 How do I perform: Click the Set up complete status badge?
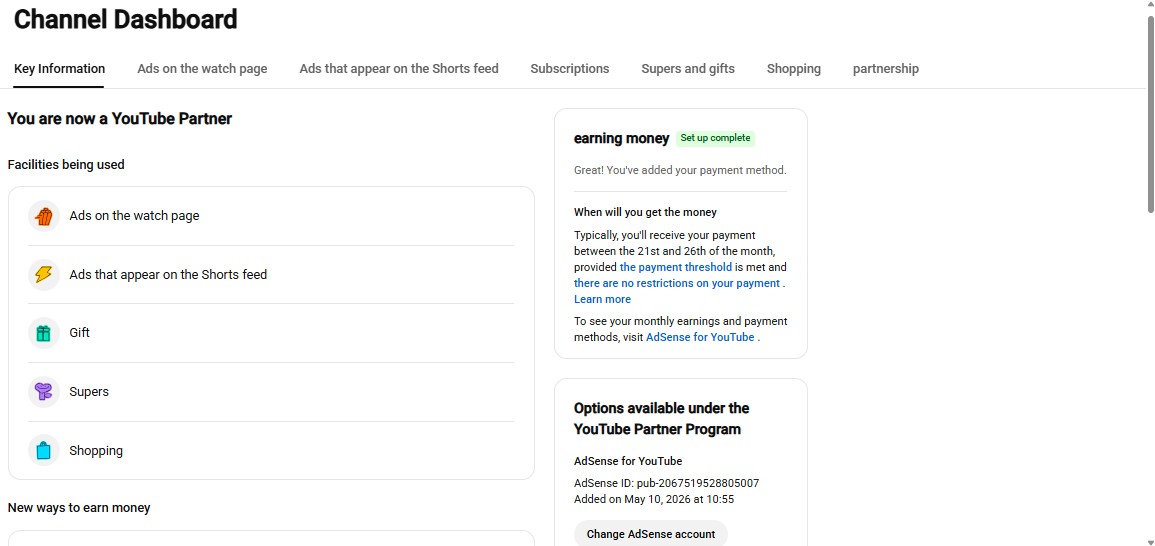click(x=715, y=138)
